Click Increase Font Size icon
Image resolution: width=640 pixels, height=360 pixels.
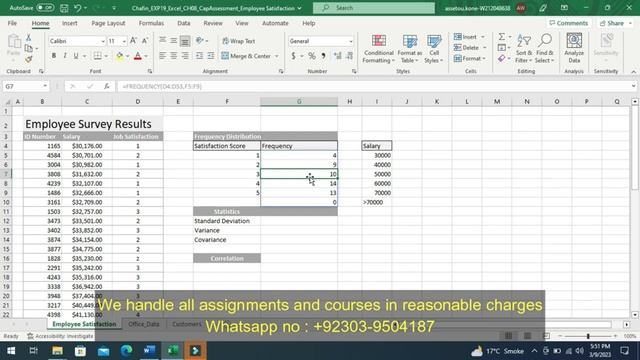[133, 41]
